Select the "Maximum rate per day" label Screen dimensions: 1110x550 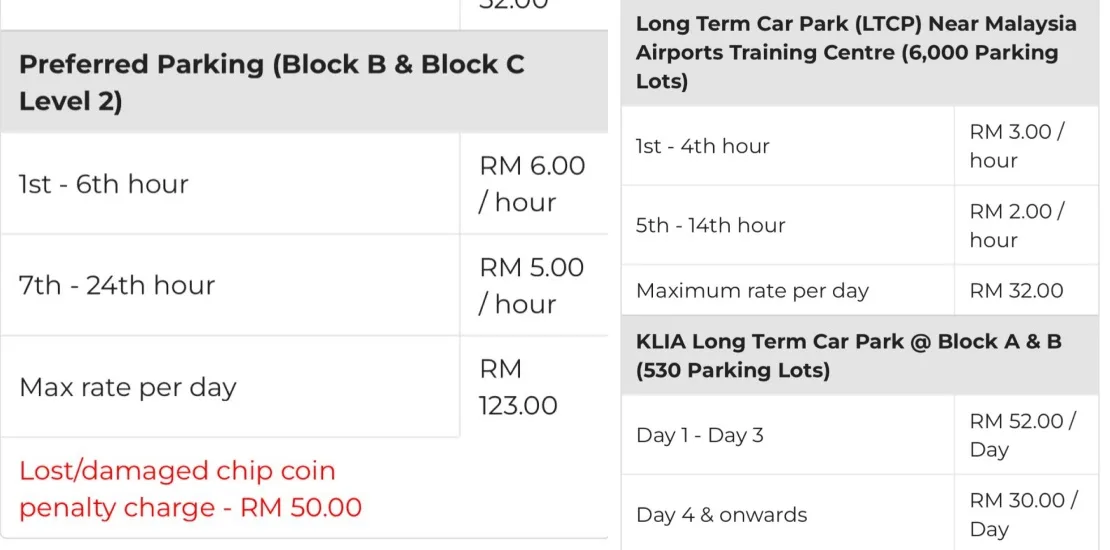coord(752,291)
